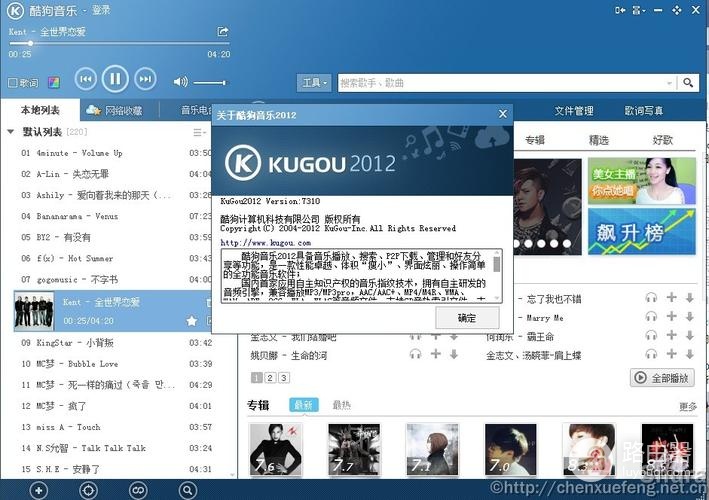Click the star favorite icon on Kent song
This screenshot has height=500, width=709.
pyautogui.click(x=192, y=321)
